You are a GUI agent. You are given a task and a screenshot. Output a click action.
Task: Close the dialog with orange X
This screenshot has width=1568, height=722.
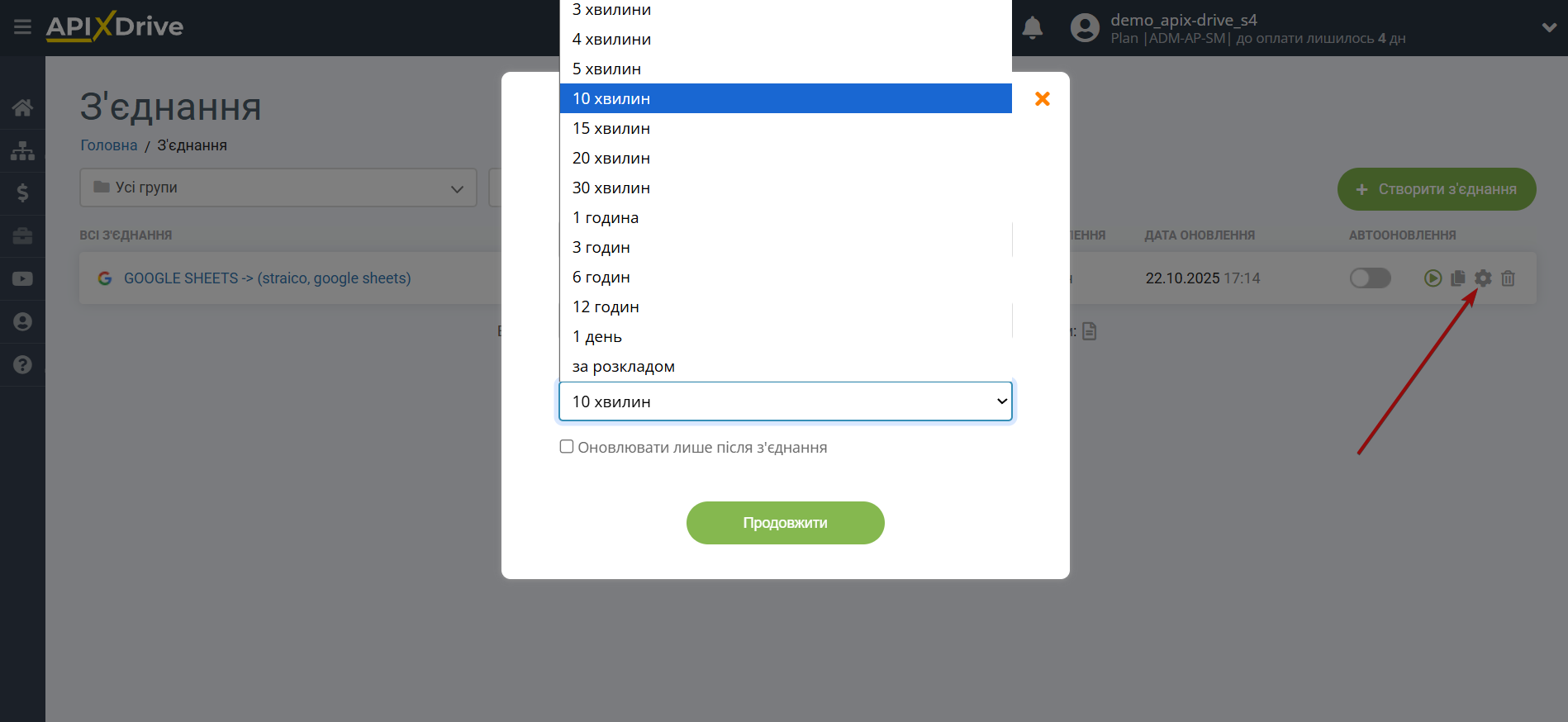[x=1043, y=99]
